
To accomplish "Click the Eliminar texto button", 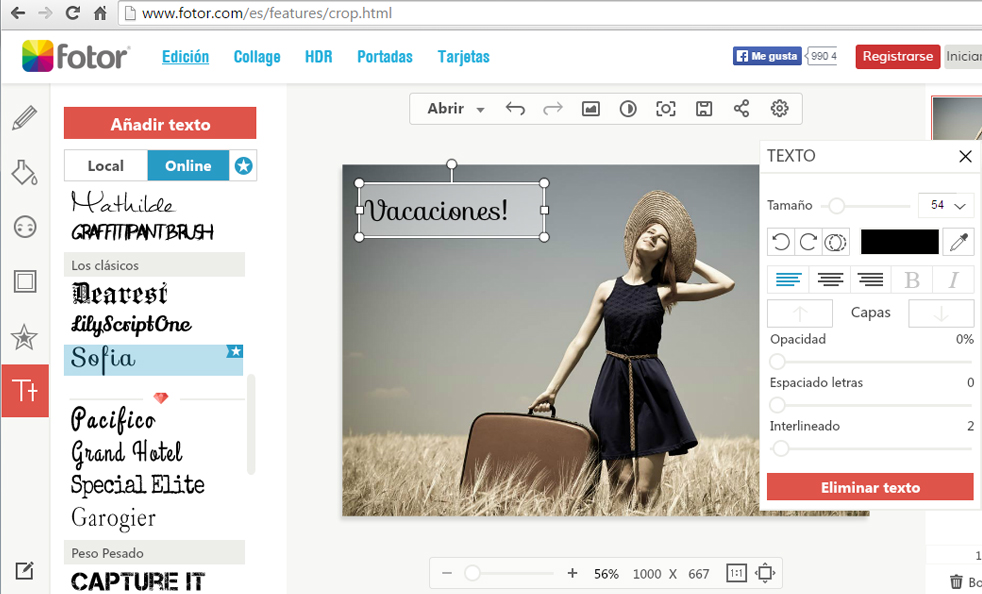I will pyautogui.click(x=870, y=487).
